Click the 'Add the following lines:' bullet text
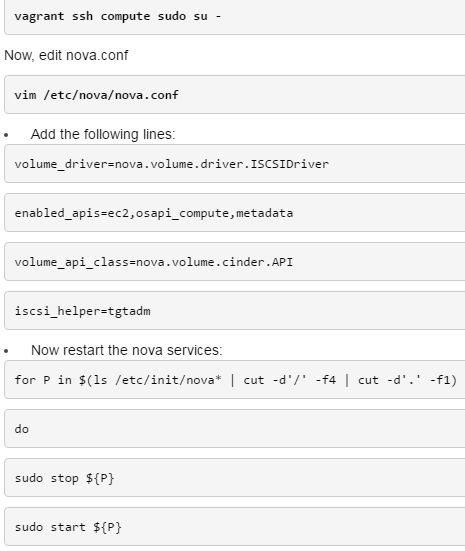The height and width of the screenshot is (551, 465). tap(103, 134)
